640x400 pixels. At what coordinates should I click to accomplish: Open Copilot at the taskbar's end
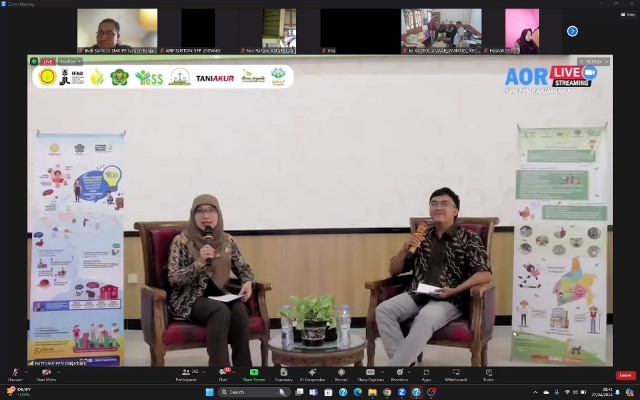point(630,392)
